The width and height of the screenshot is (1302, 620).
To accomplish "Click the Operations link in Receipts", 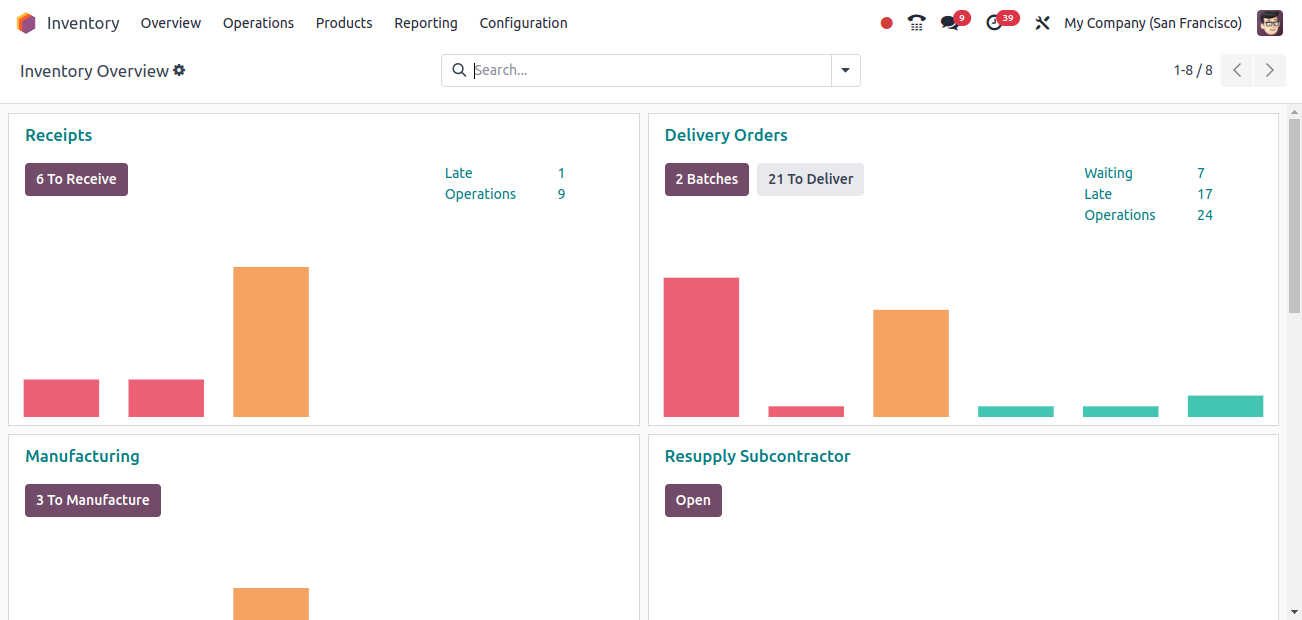I will coord(481,194).
